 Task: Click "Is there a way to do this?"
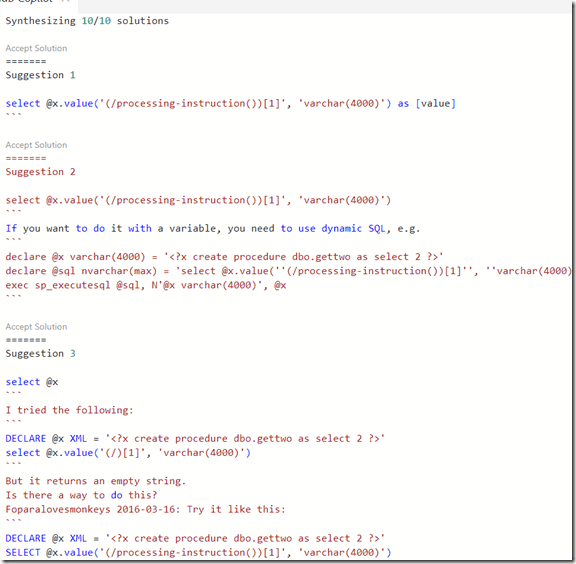81,495
